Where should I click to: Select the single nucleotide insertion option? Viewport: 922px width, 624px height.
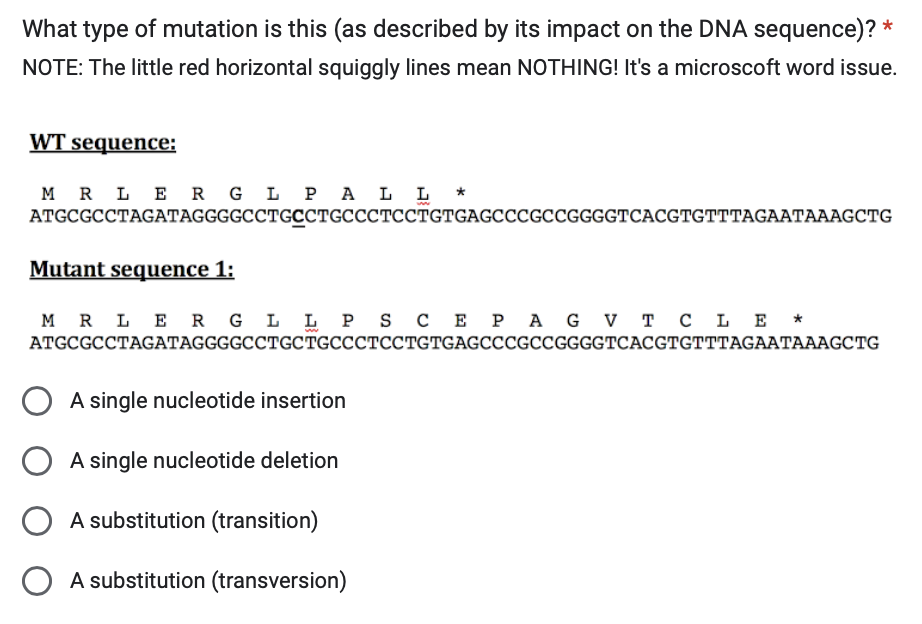tap(207, 400)
